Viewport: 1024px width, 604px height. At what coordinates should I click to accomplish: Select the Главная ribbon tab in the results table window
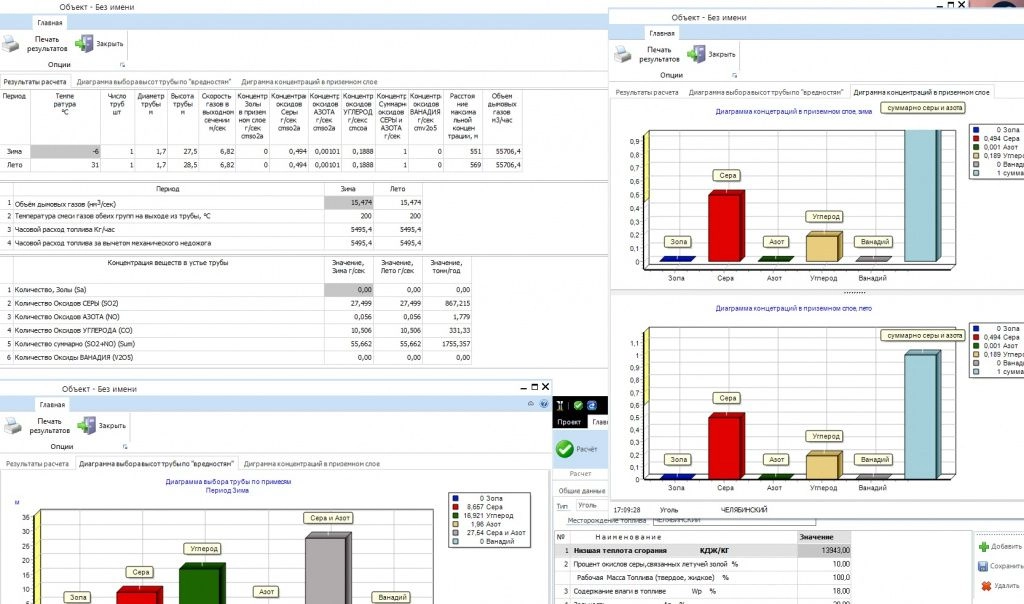click(x=50, y=23)
